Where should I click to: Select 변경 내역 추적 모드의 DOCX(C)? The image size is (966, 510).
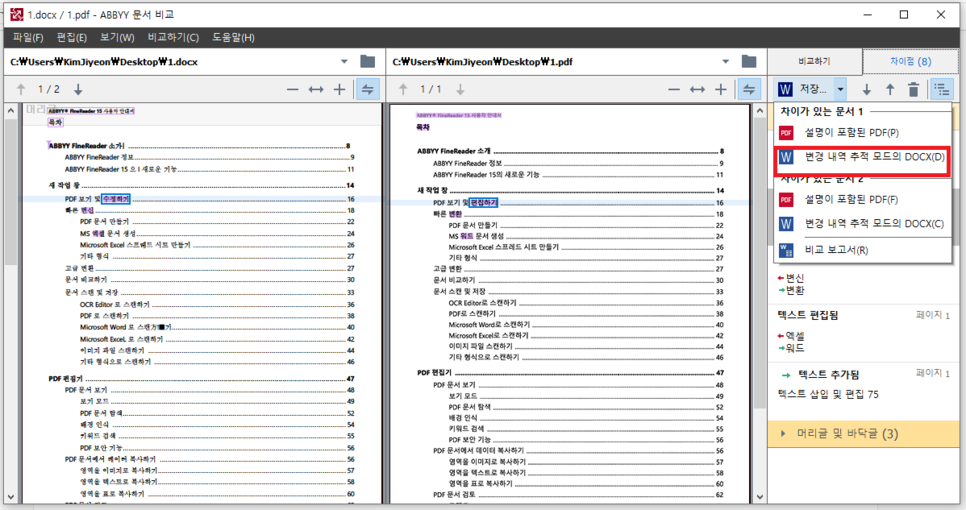point(861,224)
